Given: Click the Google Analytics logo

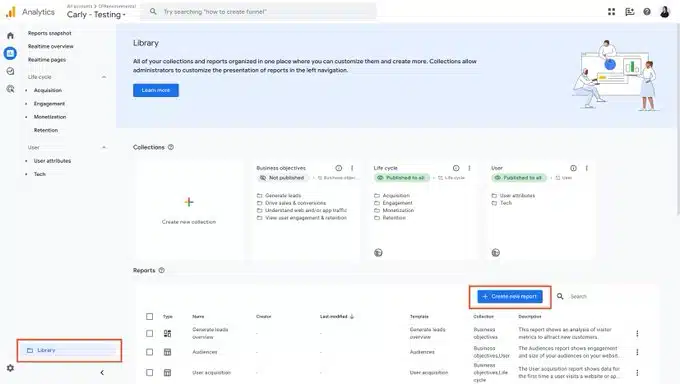Looking at the screenshot, I should click(x=10, y=12).
